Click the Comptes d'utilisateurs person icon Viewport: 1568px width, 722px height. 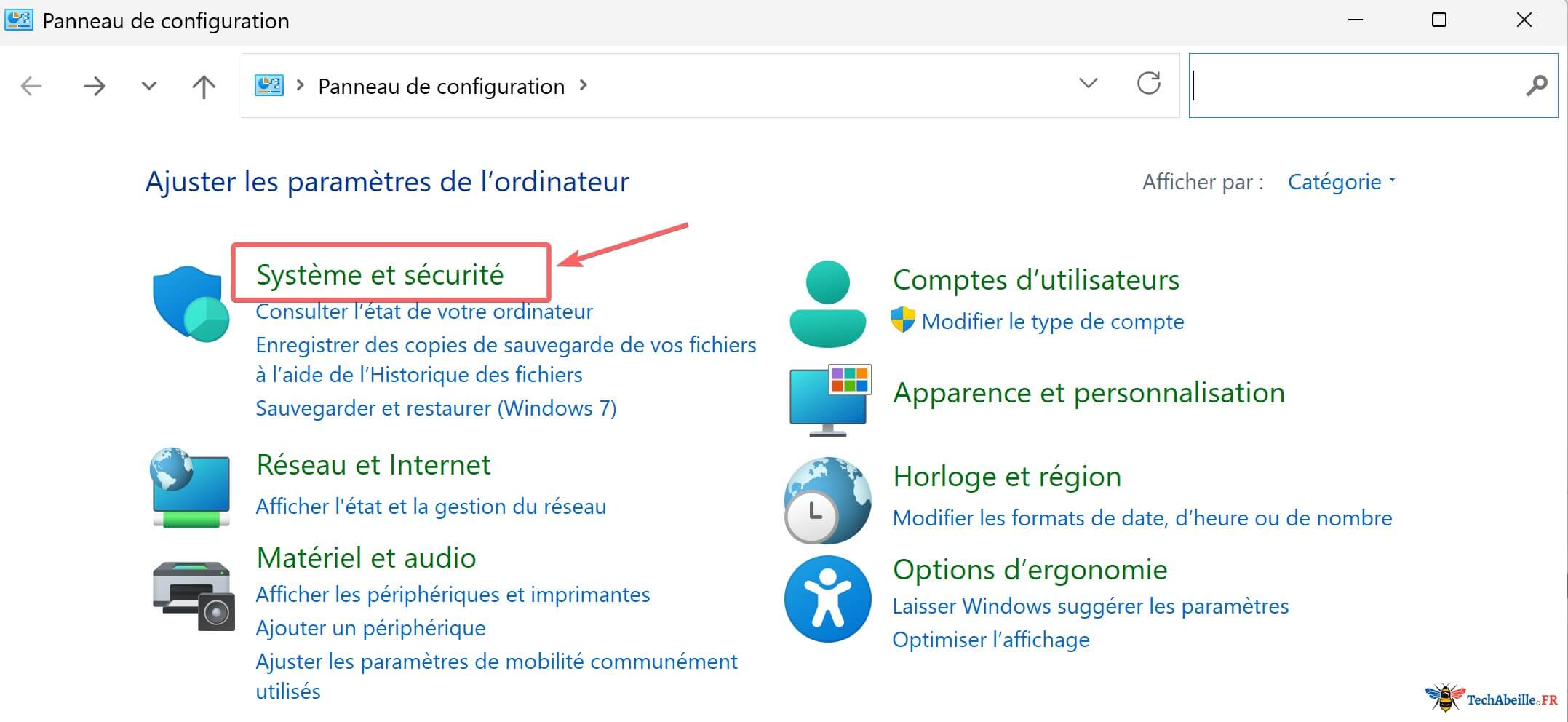827,301
